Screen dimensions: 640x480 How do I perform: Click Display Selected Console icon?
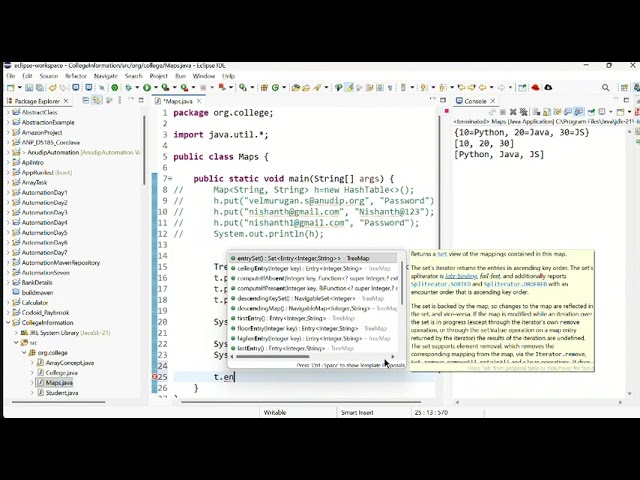(602, 112)
